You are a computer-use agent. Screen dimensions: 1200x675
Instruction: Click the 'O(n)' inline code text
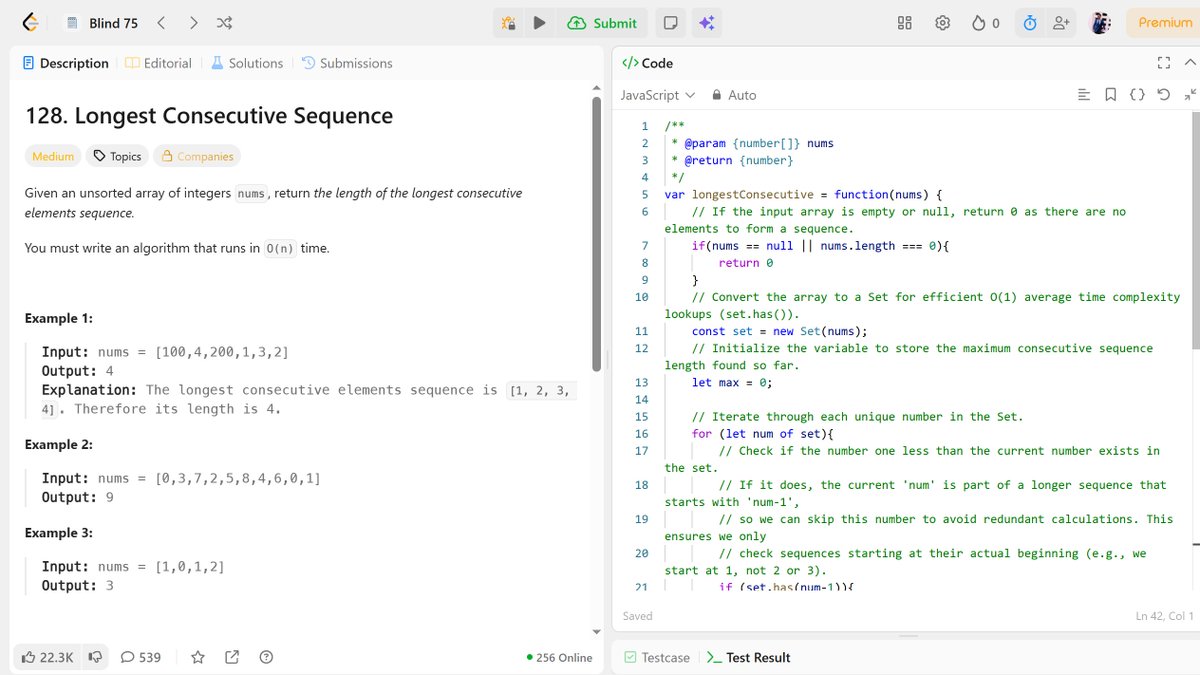pos(280,248)
